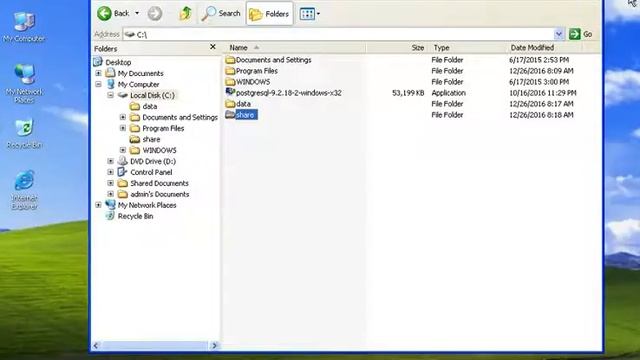Click folder pane scroll left arrow
Screen dimensions: 640x360
click(x=96, y=346)
